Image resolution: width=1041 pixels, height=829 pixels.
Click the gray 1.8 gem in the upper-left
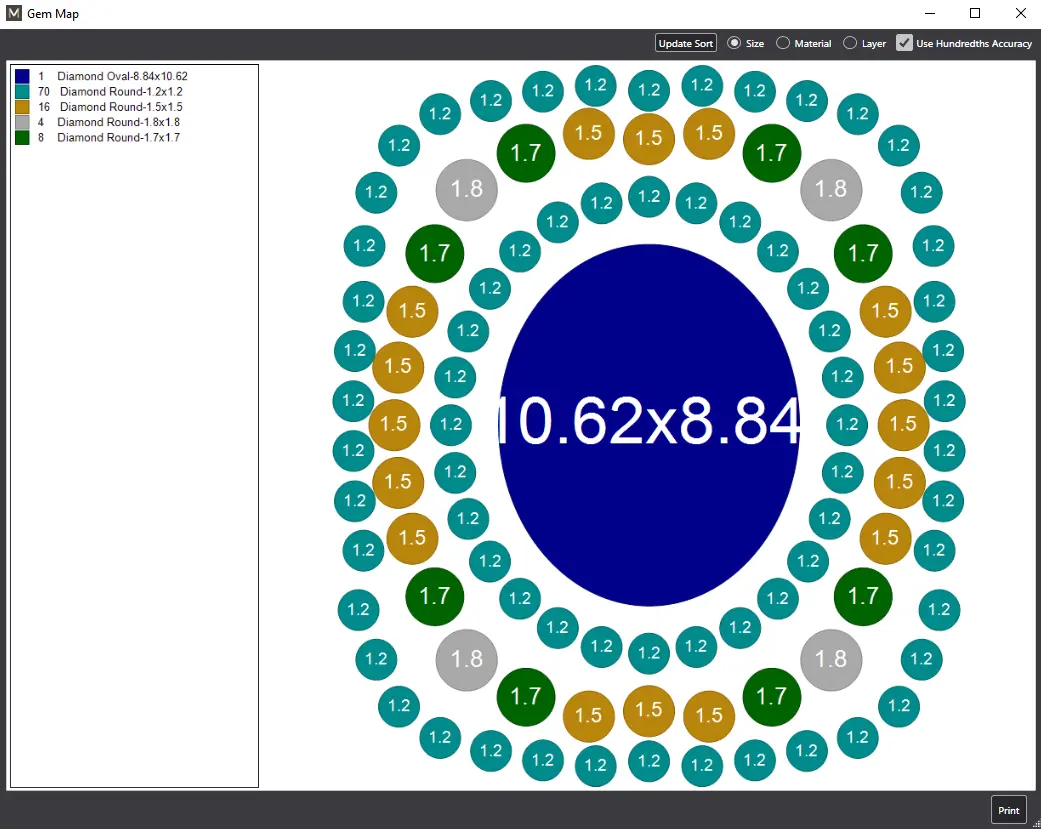(467, 189)
